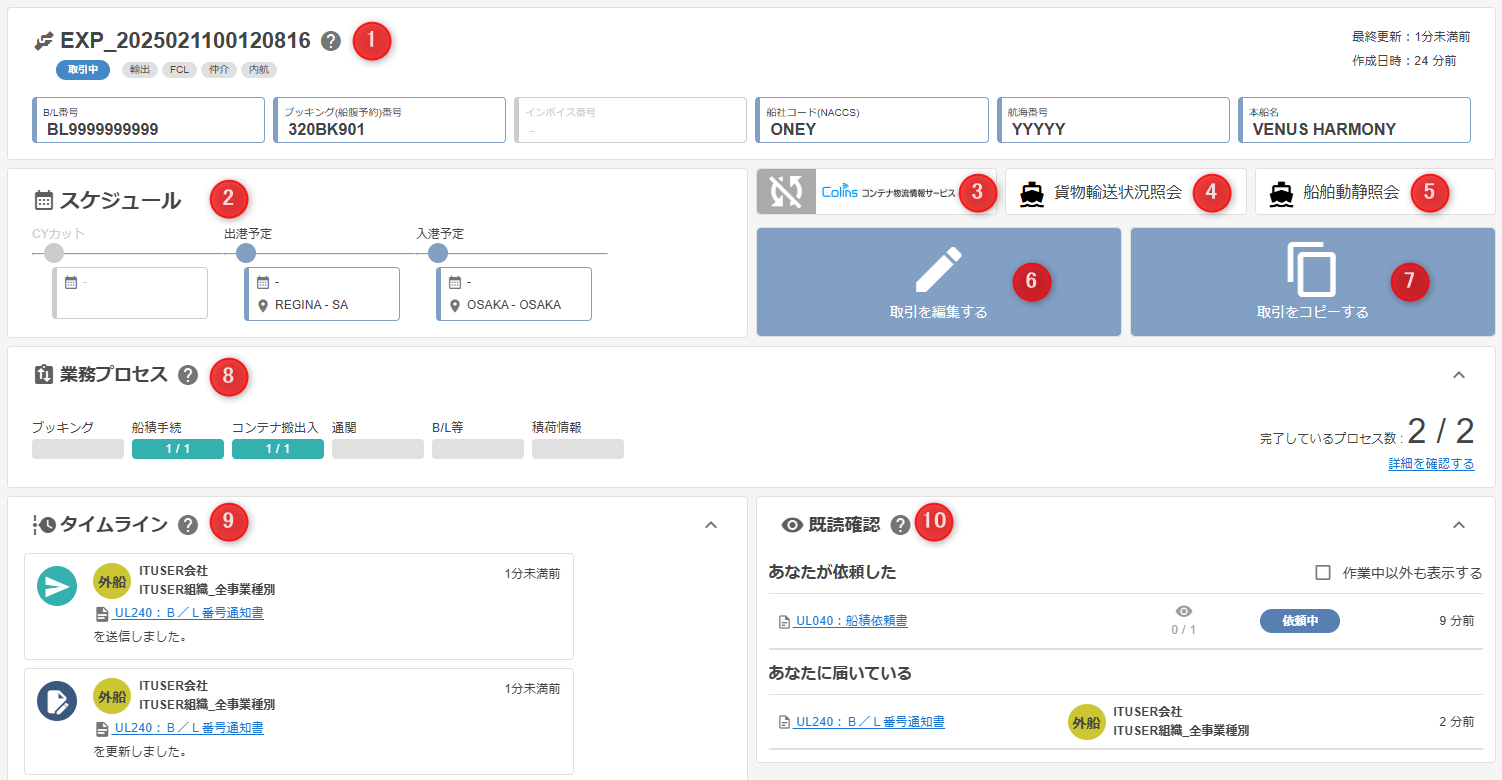
Task: Collapse the タイムライン panel
Action: point(711,525)
